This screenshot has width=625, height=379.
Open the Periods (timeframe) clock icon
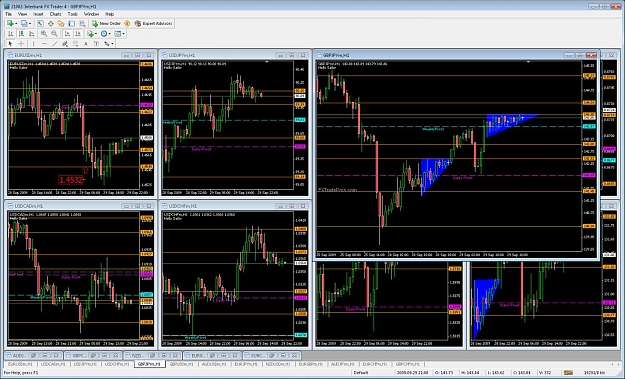tap(104, 33)
